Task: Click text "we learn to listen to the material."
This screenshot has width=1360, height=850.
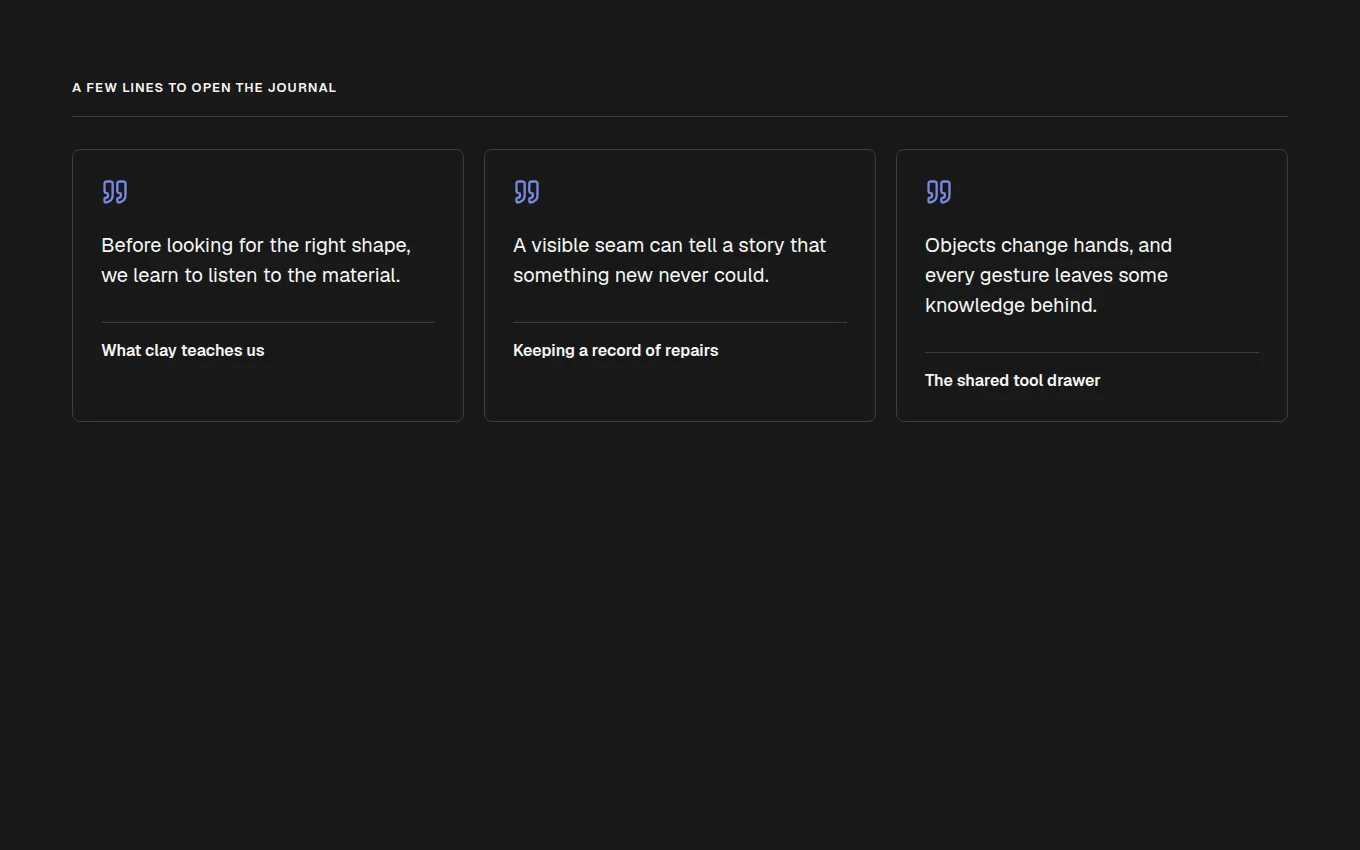Action: (x=251, y=276)
